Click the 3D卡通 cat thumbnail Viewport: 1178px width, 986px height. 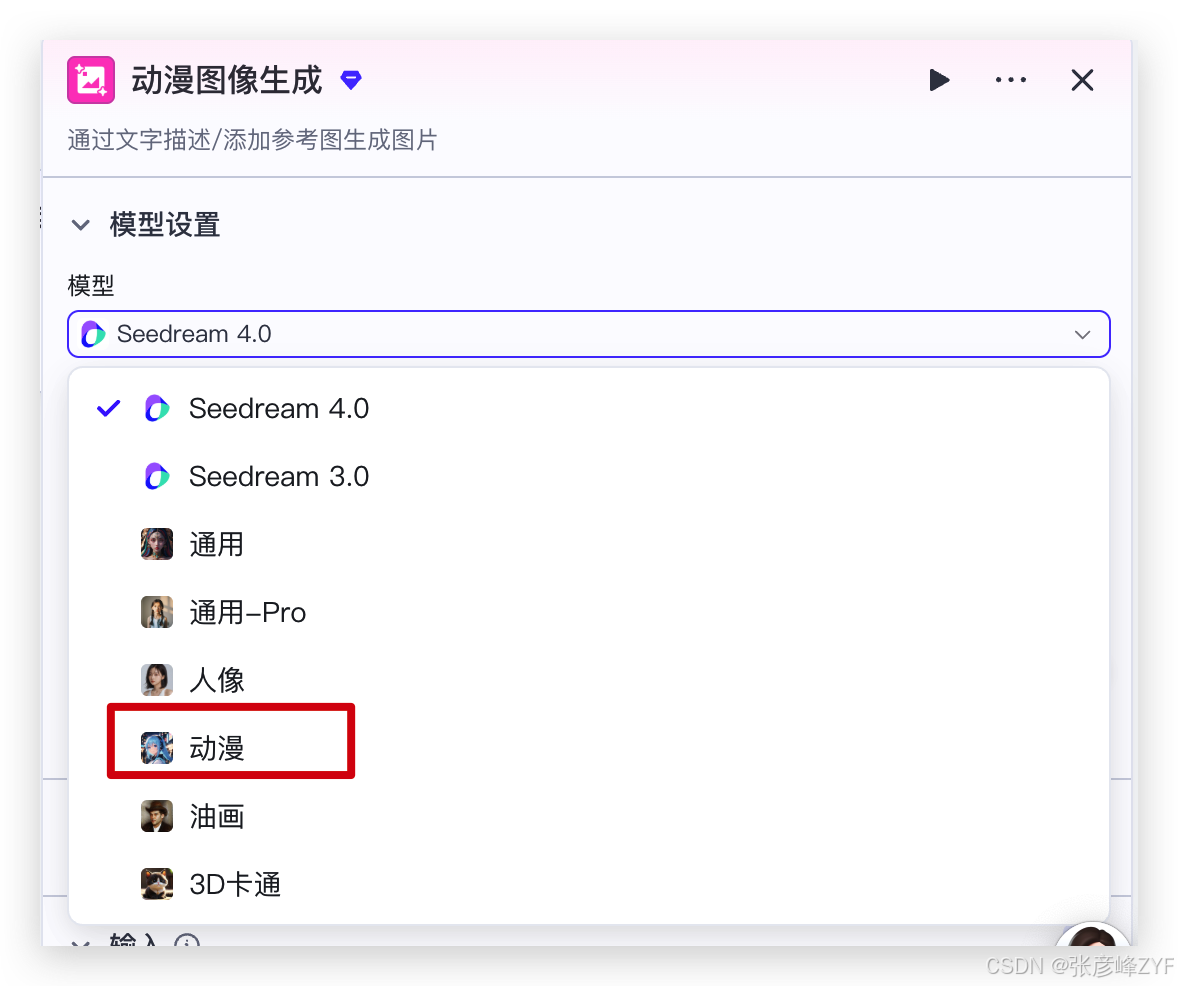coord(156,885)
